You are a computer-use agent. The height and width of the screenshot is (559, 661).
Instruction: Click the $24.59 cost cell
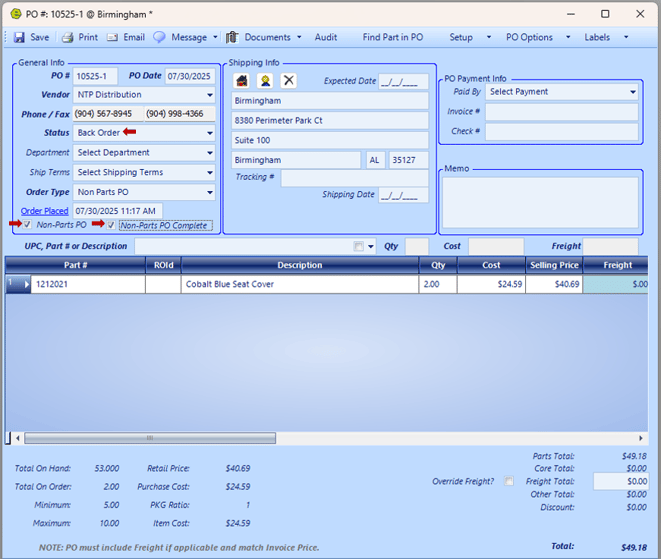pos(491,284)
